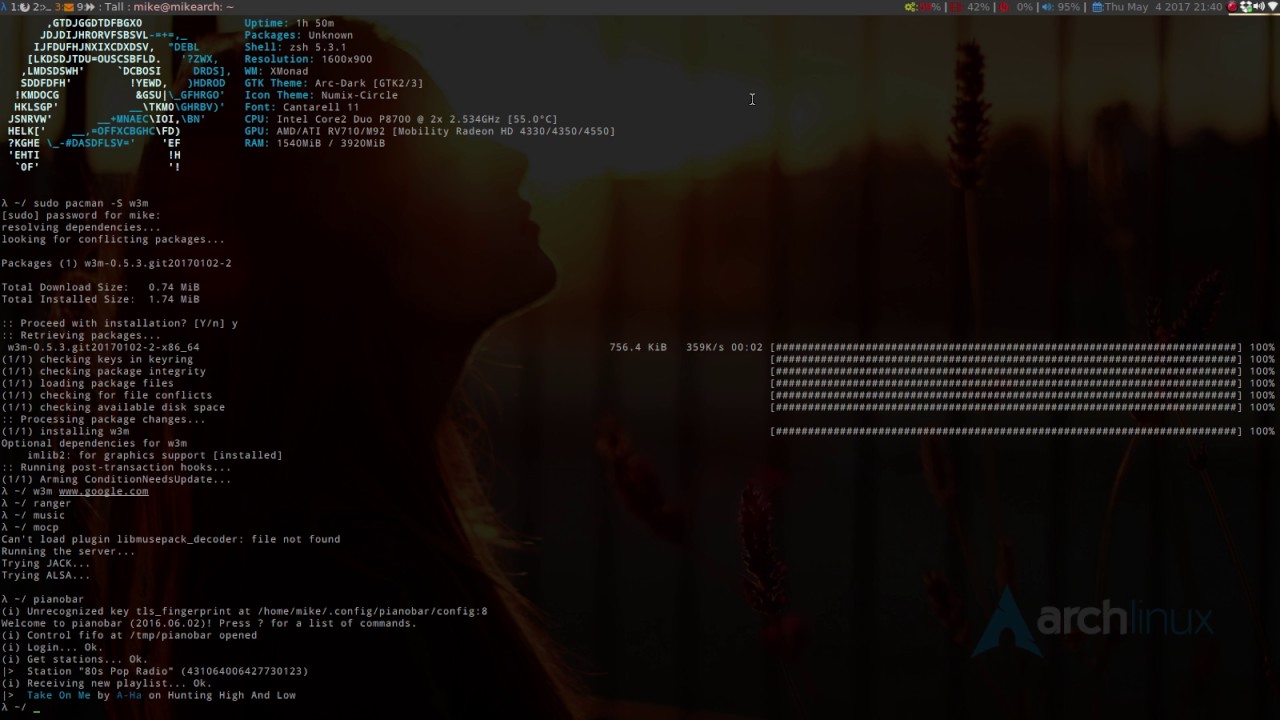1280x720 pixels.
Task: Click the Thu May 4 2017 clock
Action: 1163,7
